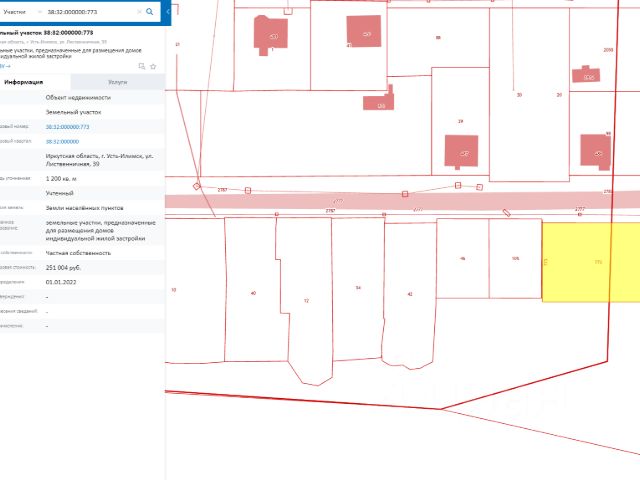Focus the search field containing 38:32:000000:773

[90, 12]
